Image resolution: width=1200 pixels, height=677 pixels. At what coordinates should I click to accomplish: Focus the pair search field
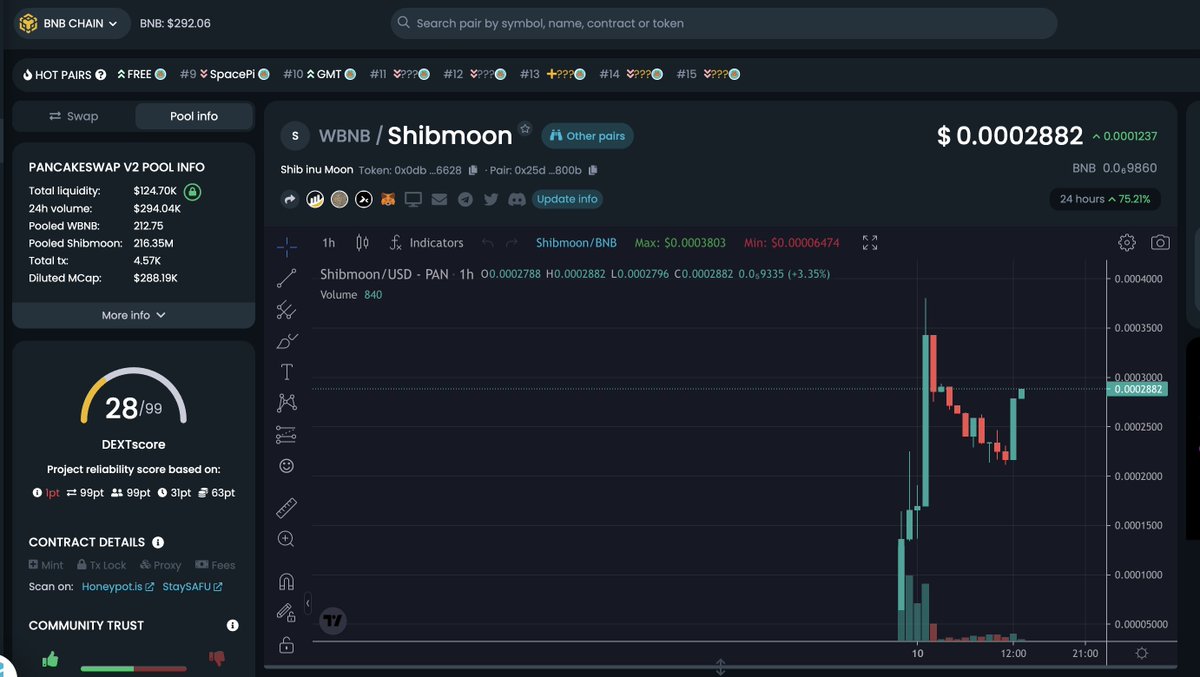tap(723, 23)
